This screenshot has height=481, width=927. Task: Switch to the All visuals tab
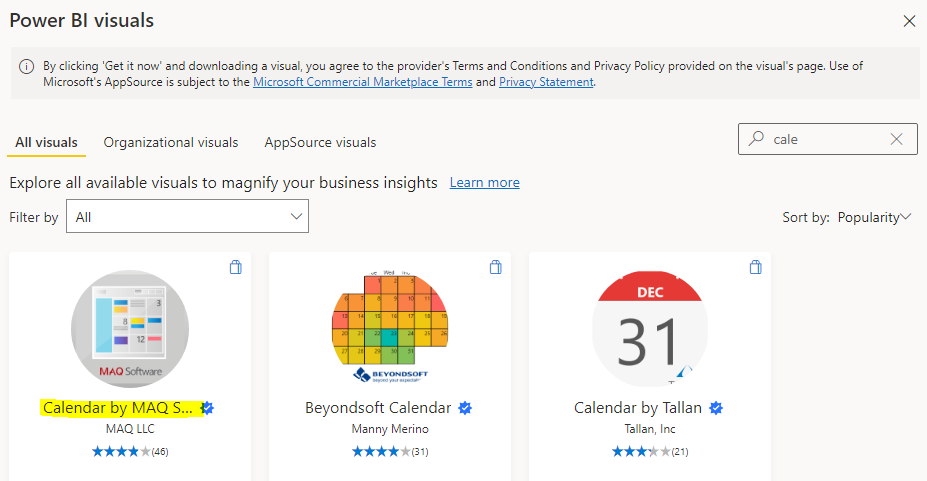46,142
